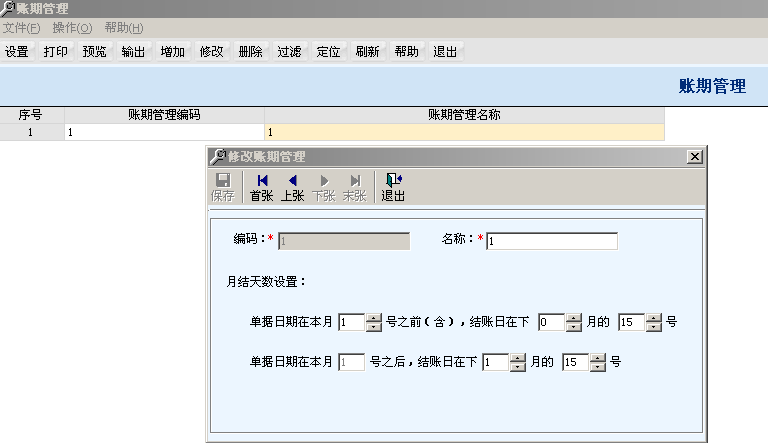This screenshot has height=443, width=768.
Task: Click the 定位 toolbar button
Action: [328, 51]
